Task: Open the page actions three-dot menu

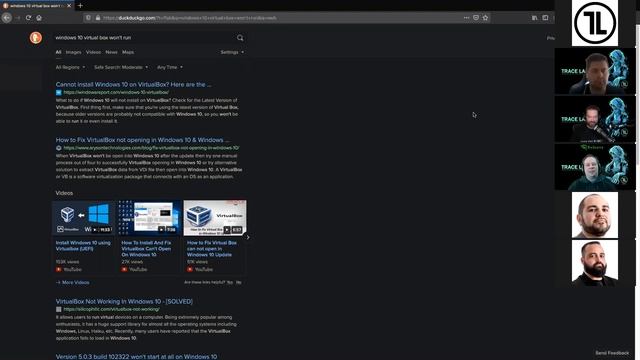Action: pos(466,18)
